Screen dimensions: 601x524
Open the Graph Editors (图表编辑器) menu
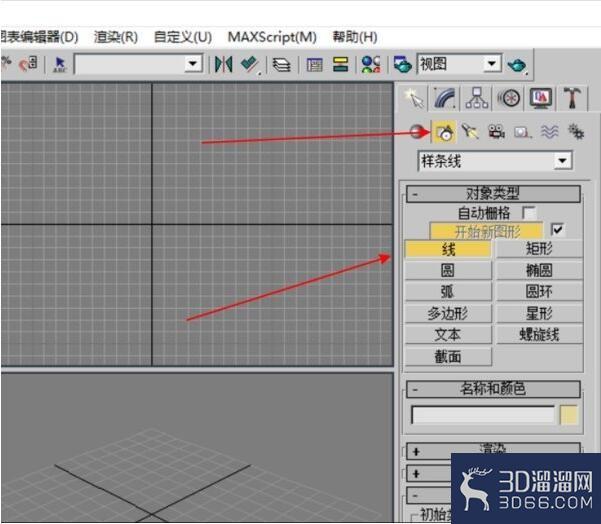(39, 37)
